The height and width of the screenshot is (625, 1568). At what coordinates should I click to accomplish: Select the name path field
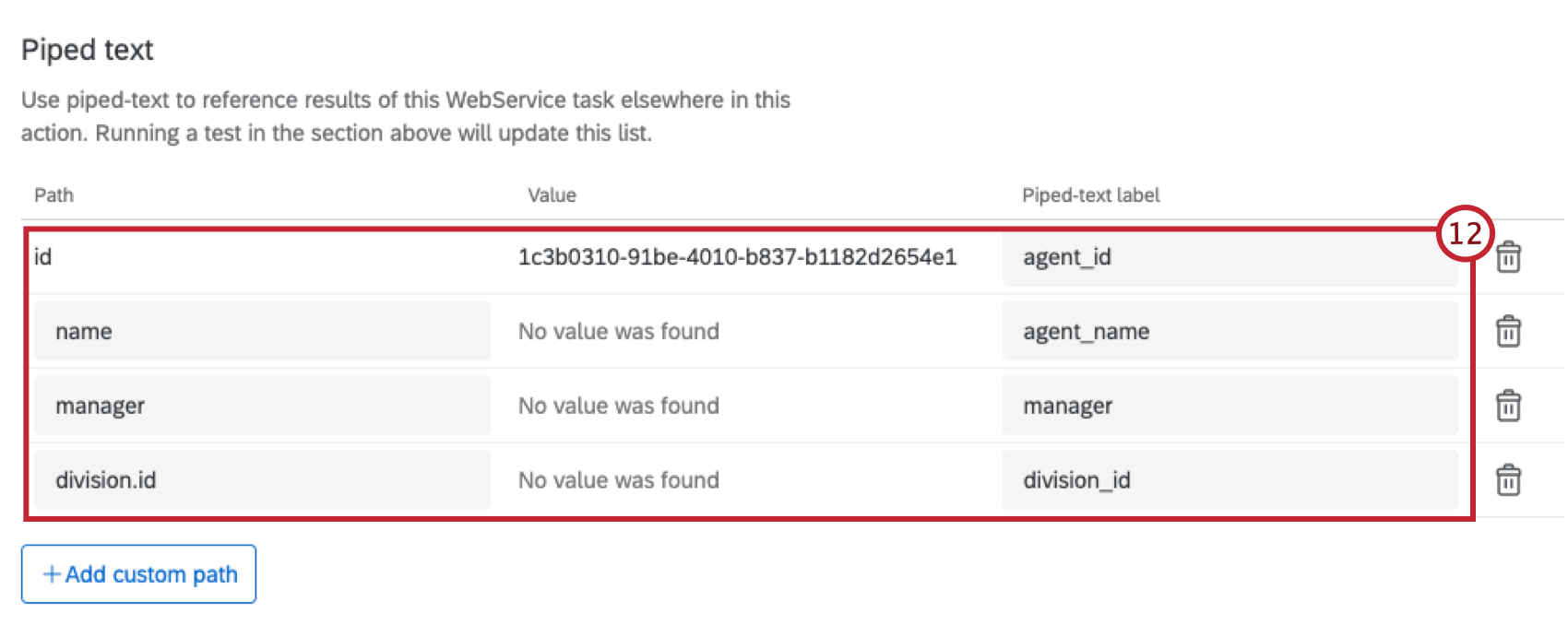click(x=262, y=331)
